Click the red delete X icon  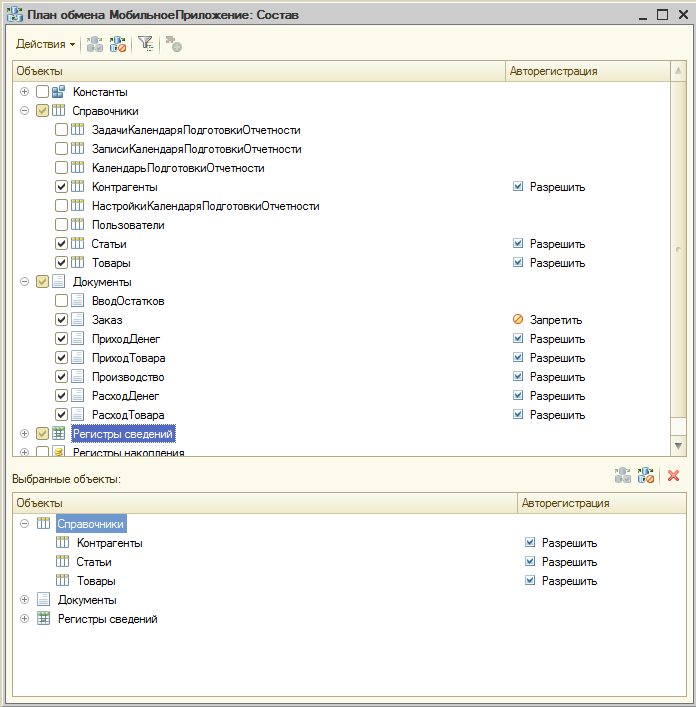point(673,476)
